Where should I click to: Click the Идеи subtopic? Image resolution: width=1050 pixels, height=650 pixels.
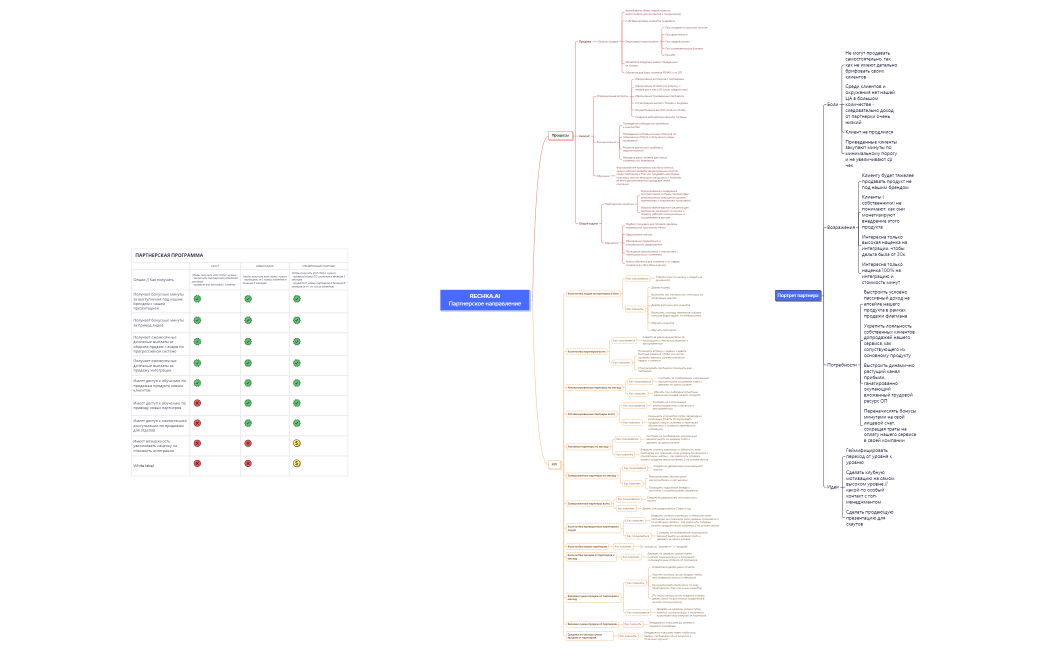click(832, 486)
